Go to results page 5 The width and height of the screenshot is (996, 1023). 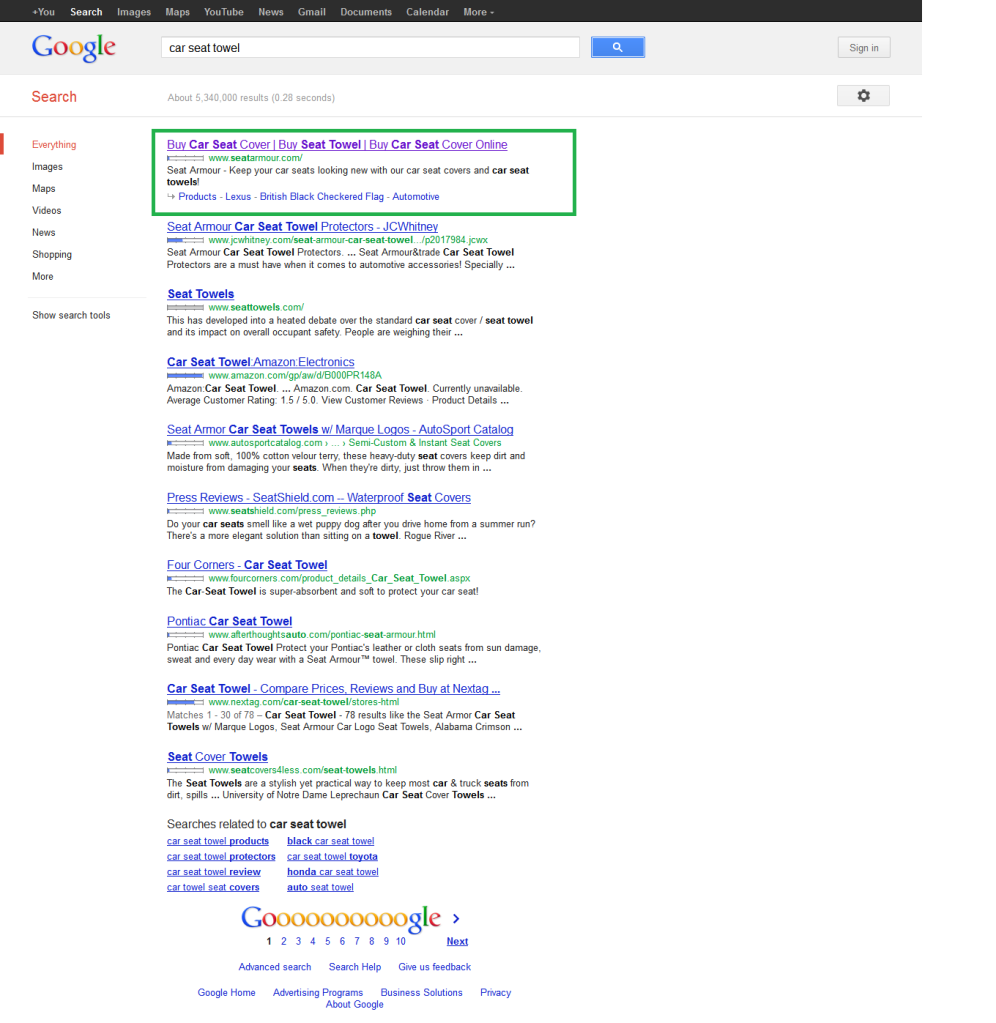327,941
